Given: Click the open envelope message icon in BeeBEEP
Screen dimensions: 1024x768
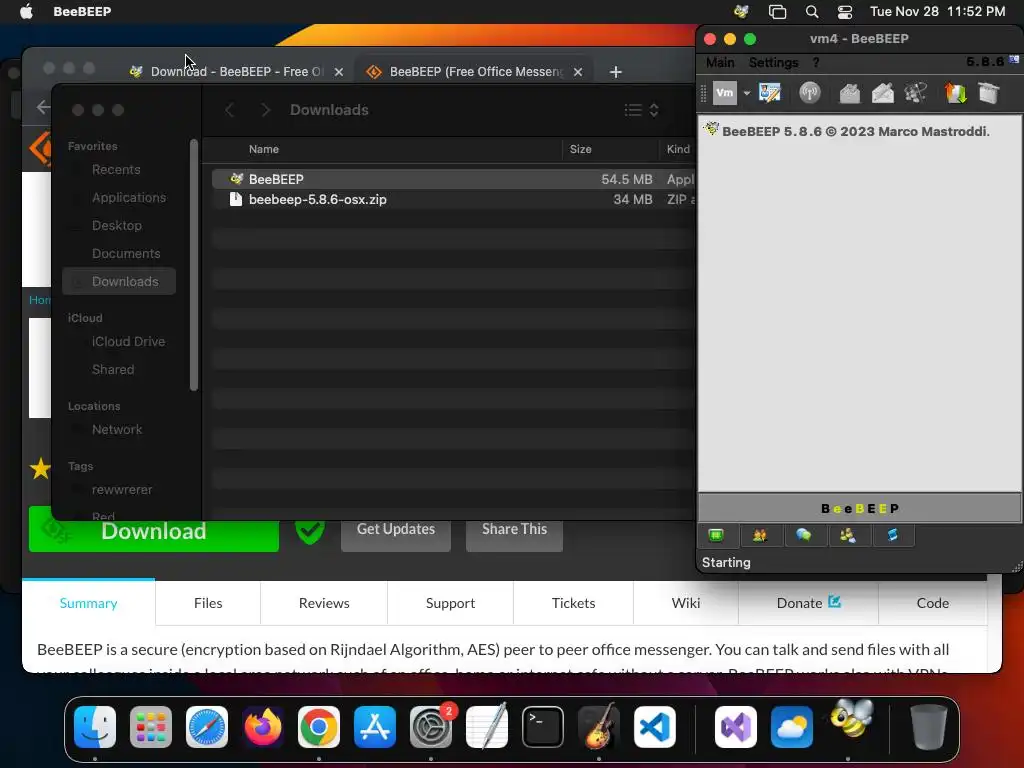Looking at the screenshot, I should click(x=850, y=93).
